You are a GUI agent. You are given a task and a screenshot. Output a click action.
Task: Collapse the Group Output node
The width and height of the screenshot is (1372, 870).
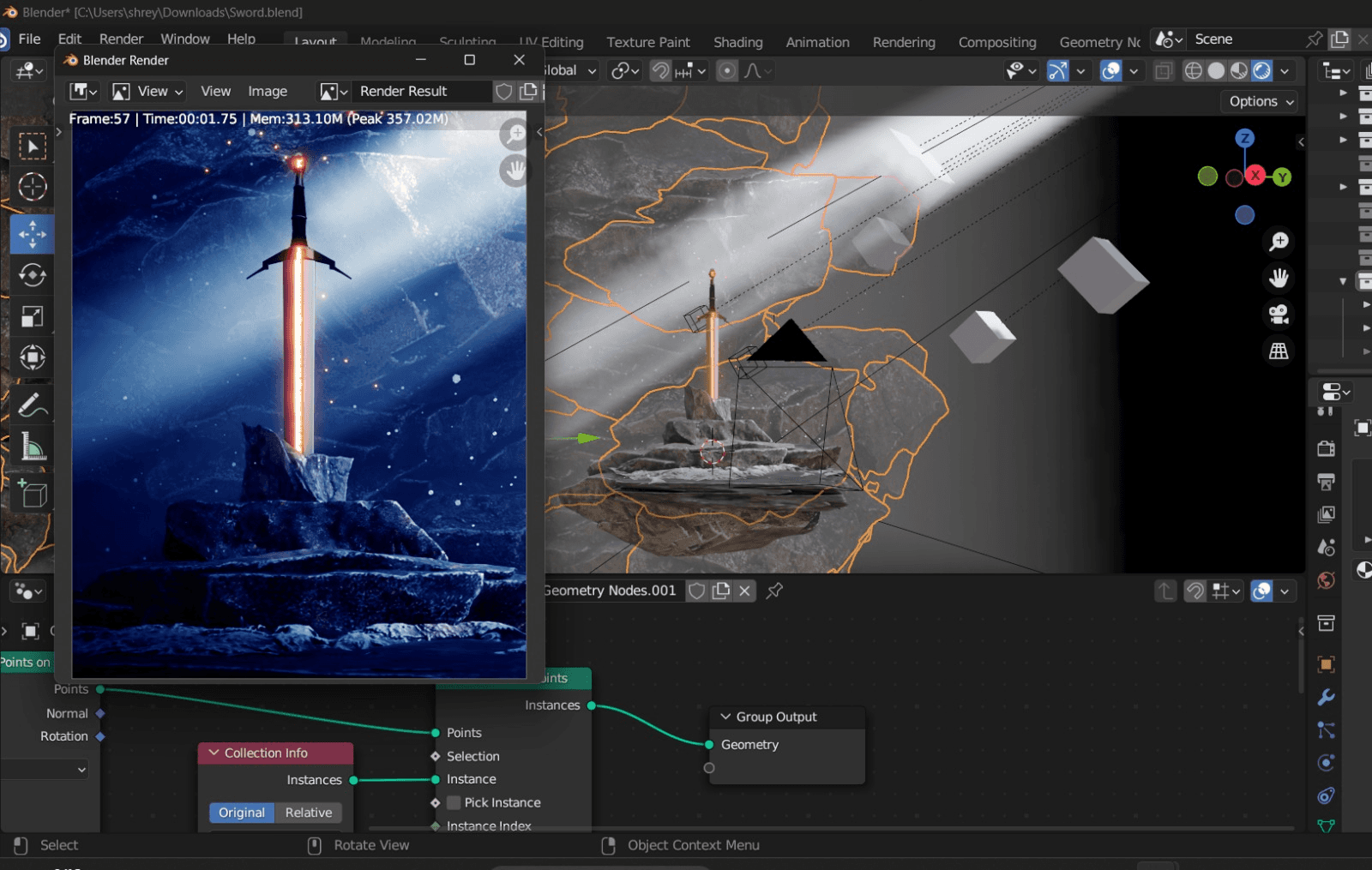(725, 717)
